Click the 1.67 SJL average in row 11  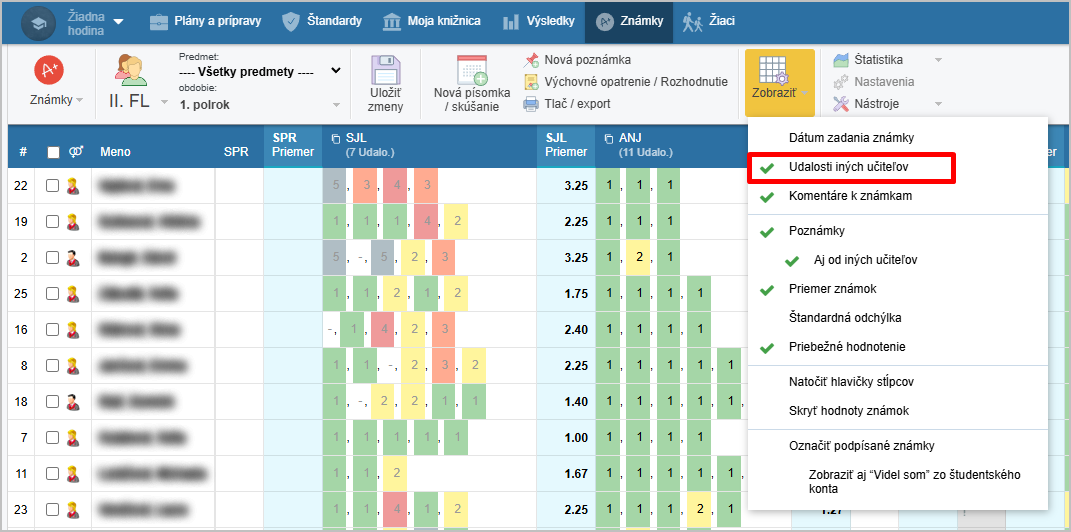point(576,473)
